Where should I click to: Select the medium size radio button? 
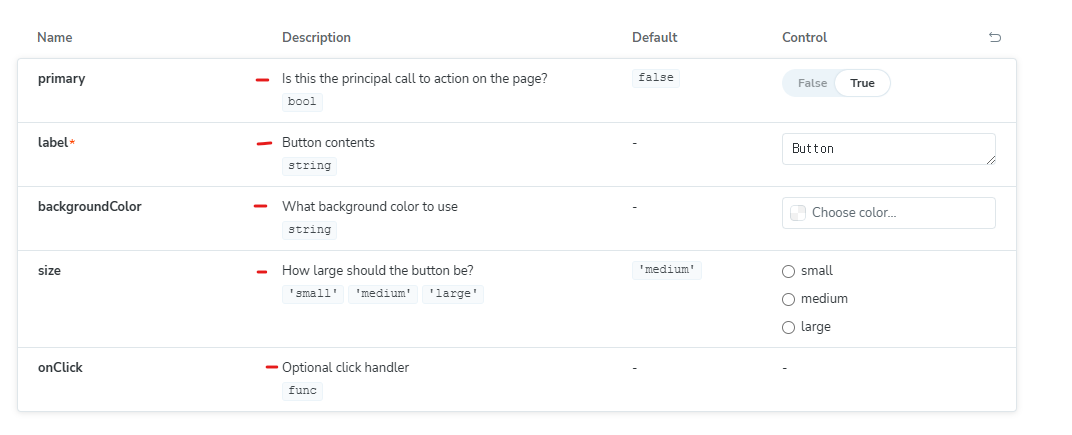(x=788, y=300)
